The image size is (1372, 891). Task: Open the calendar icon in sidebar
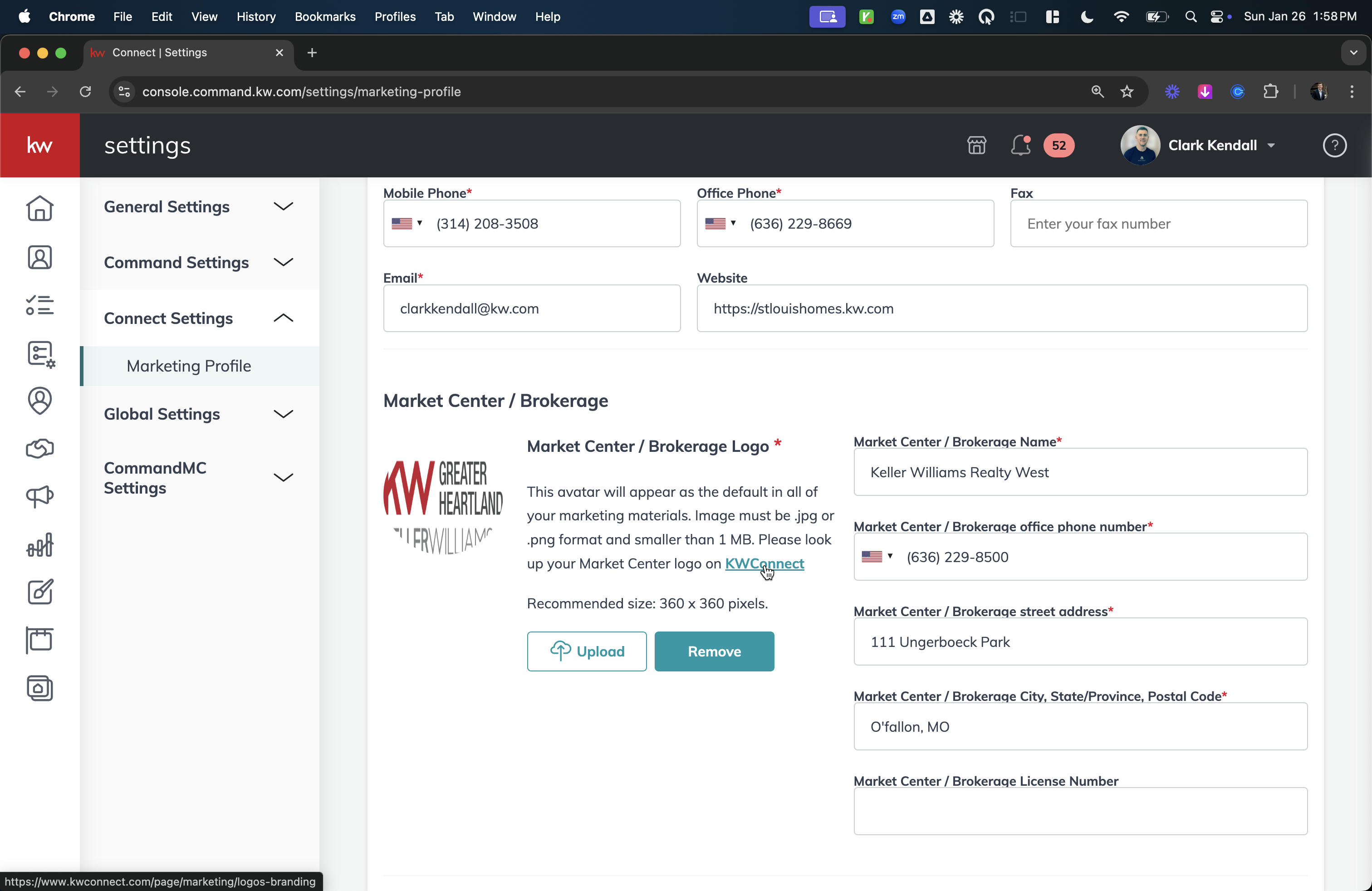point(40,640)
